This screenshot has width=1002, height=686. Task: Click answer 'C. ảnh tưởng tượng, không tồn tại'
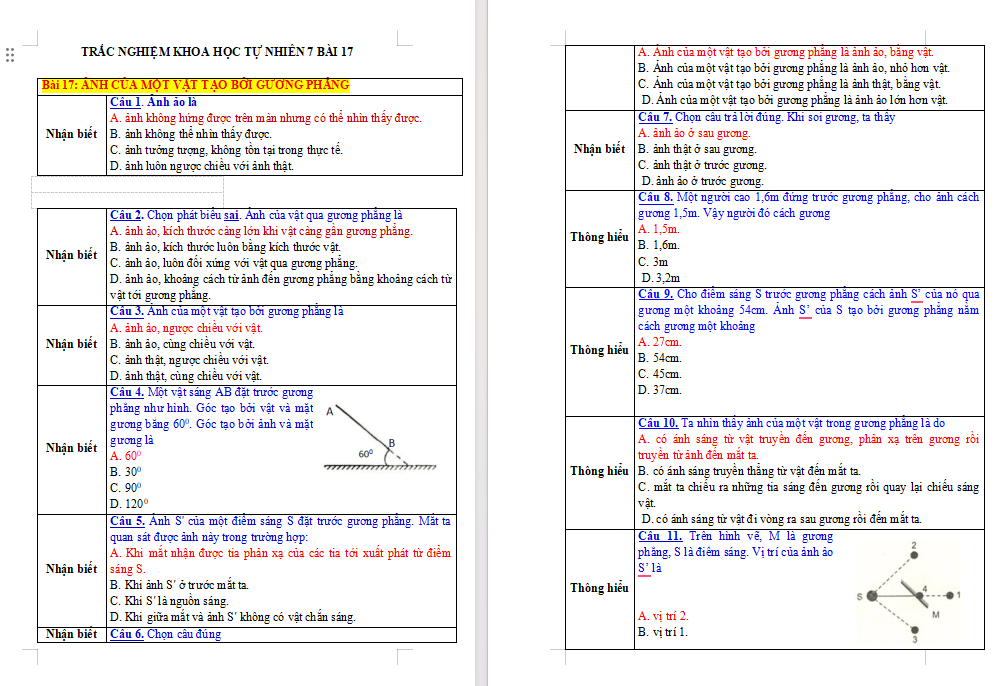226,150
